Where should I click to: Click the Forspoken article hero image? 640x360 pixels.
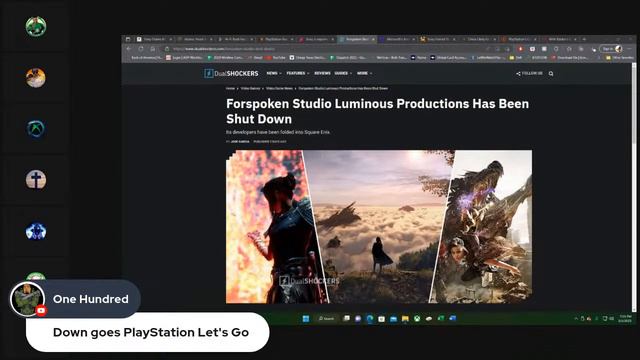[379, 227]
